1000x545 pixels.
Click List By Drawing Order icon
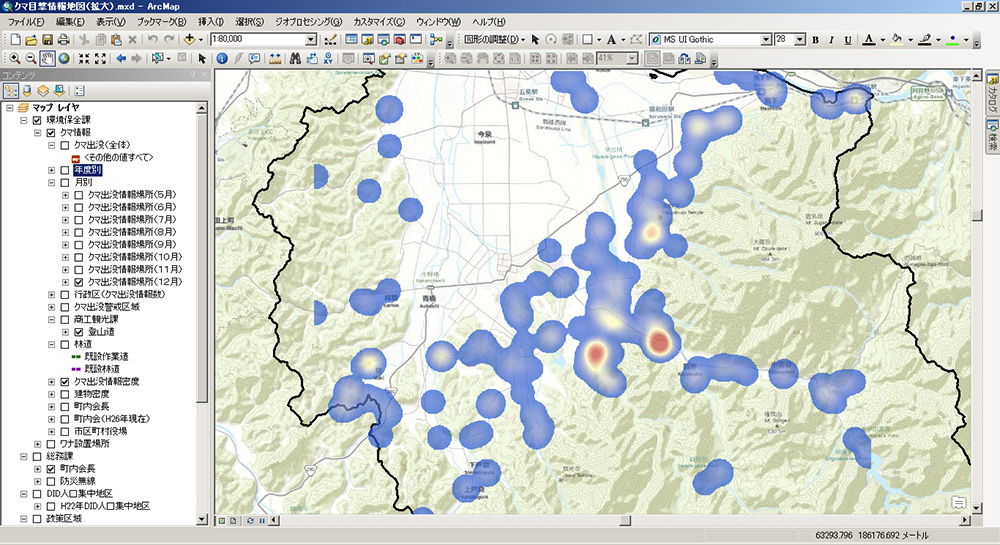[11, 91]
